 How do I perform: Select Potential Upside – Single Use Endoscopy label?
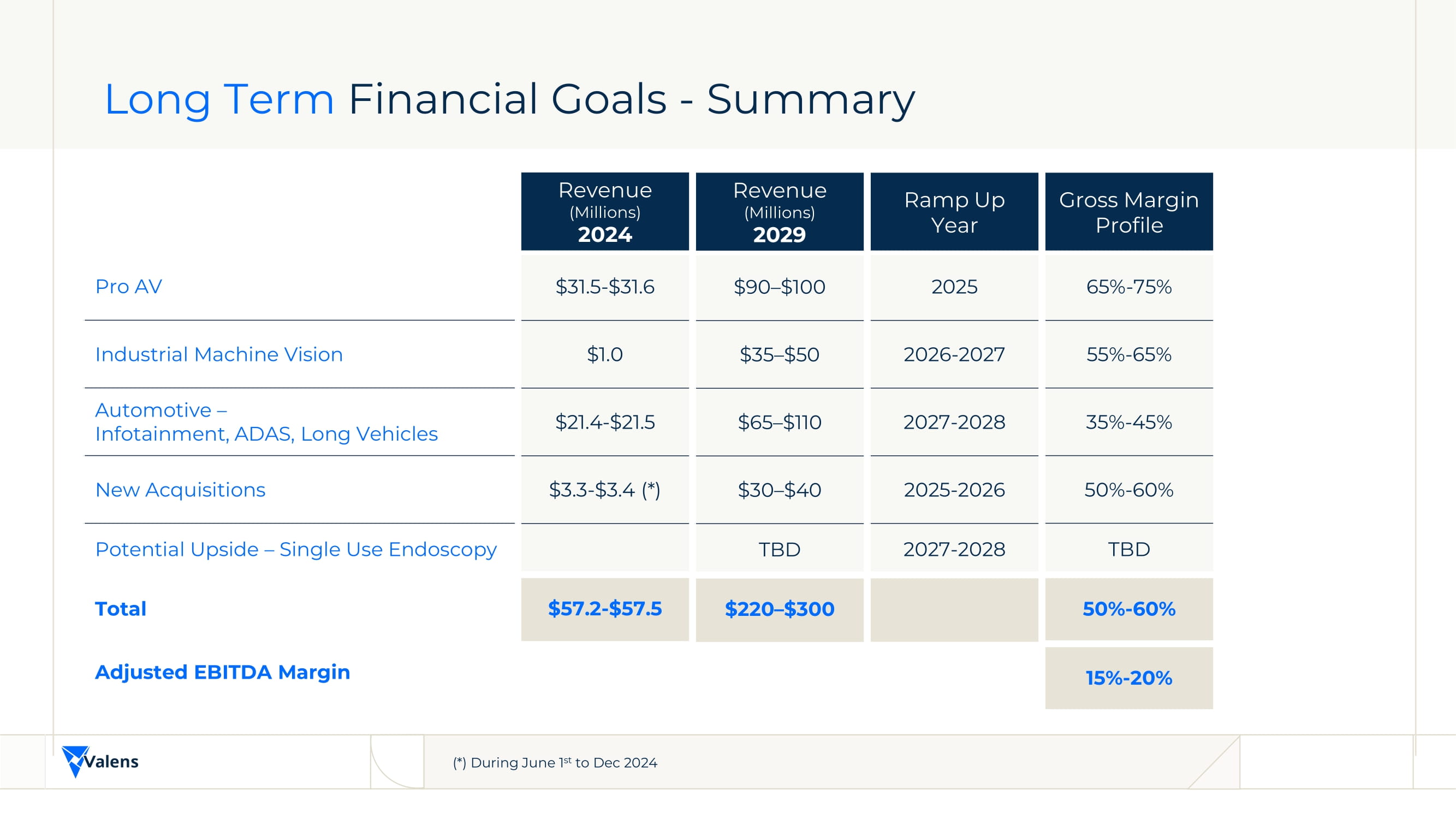[295, 549]
